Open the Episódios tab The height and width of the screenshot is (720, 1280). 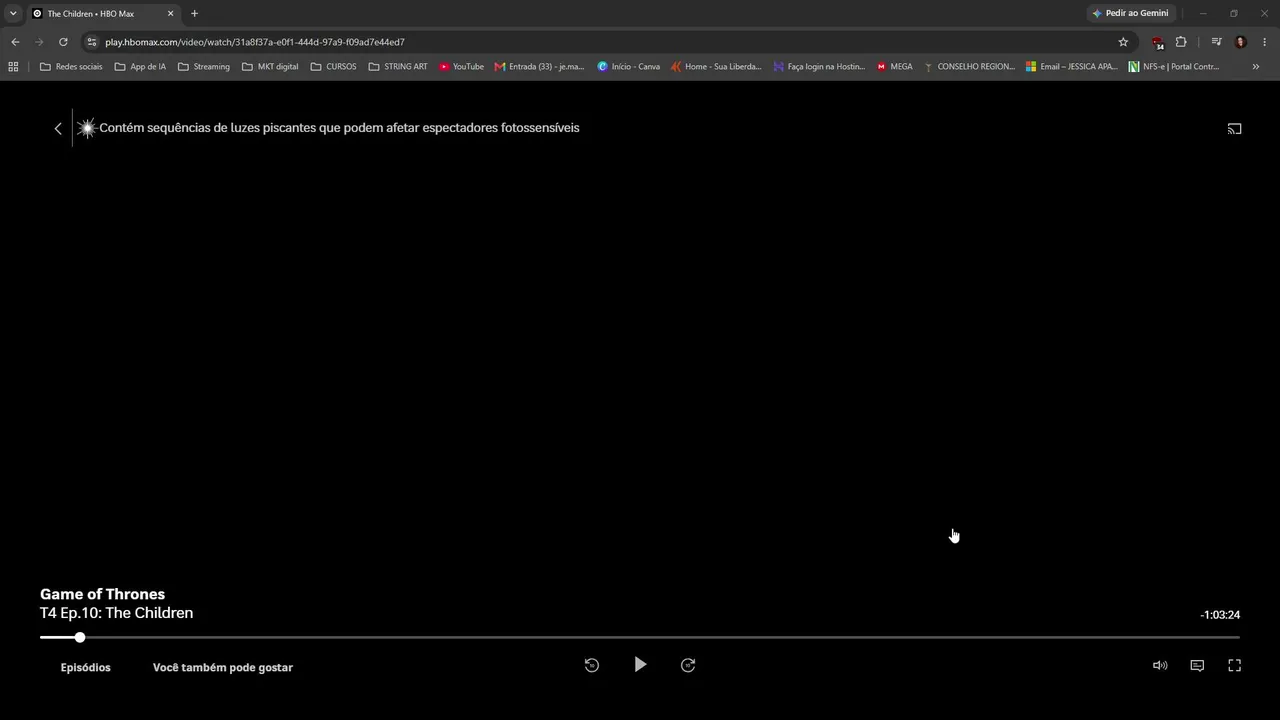tap(85, 667)
